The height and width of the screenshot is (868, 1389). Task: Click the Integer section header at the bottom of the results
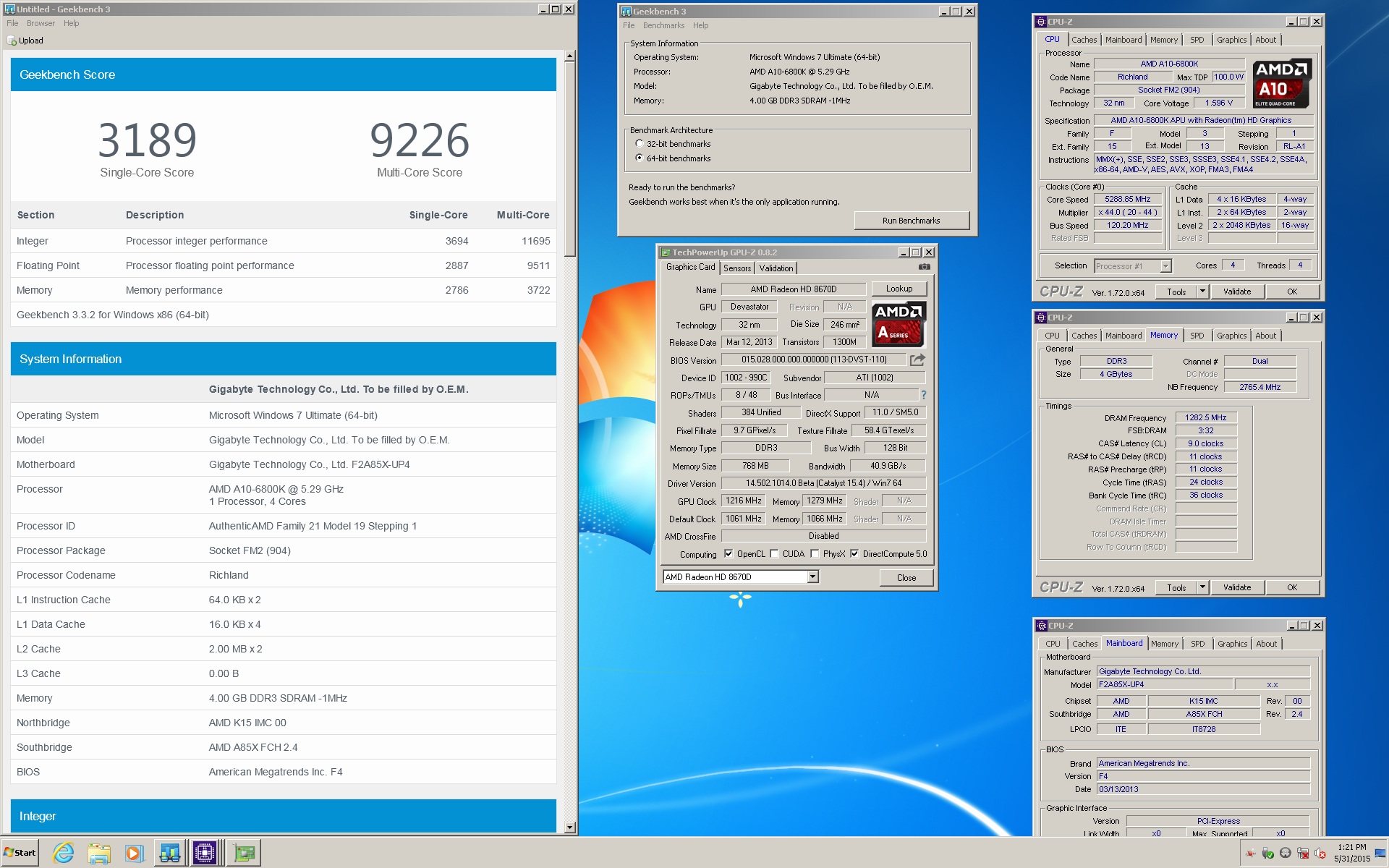(284, 816)
